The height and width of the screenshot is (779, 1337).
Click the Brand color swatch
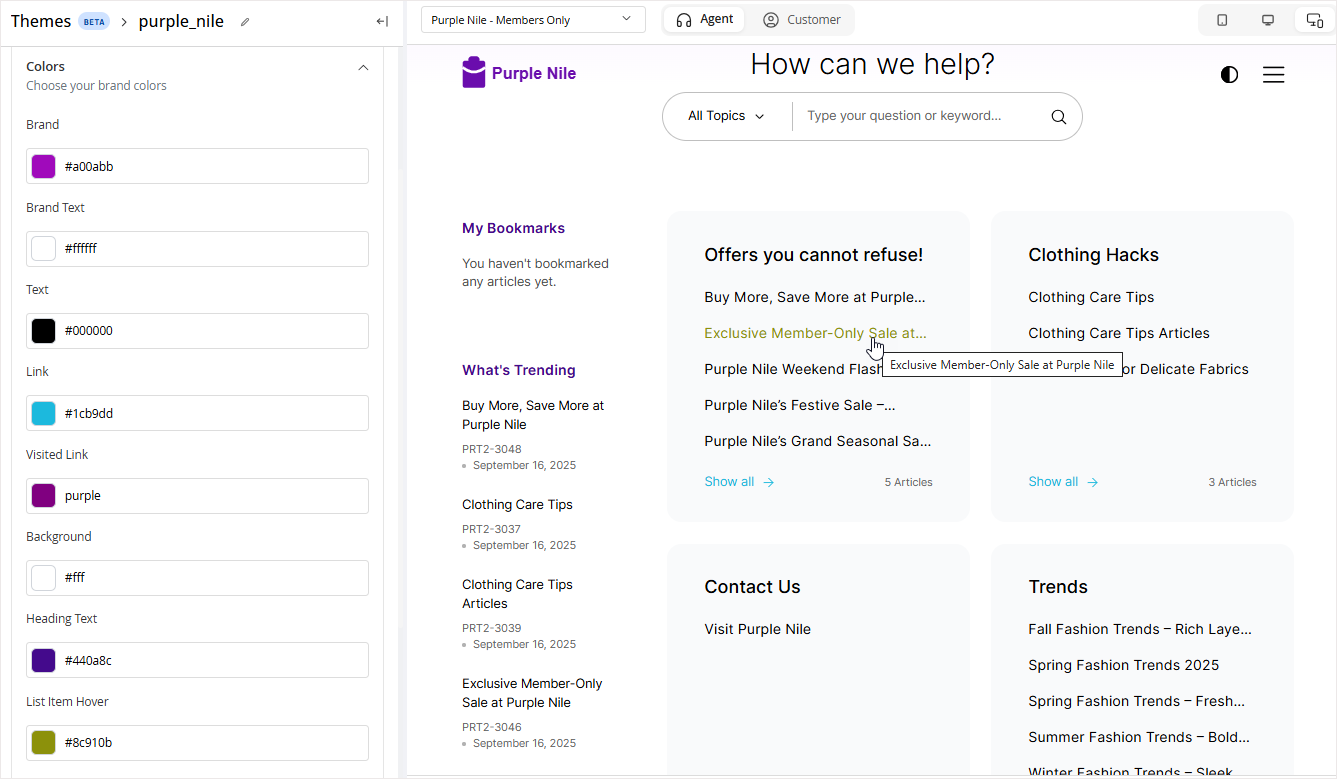[x=43, y=166]
